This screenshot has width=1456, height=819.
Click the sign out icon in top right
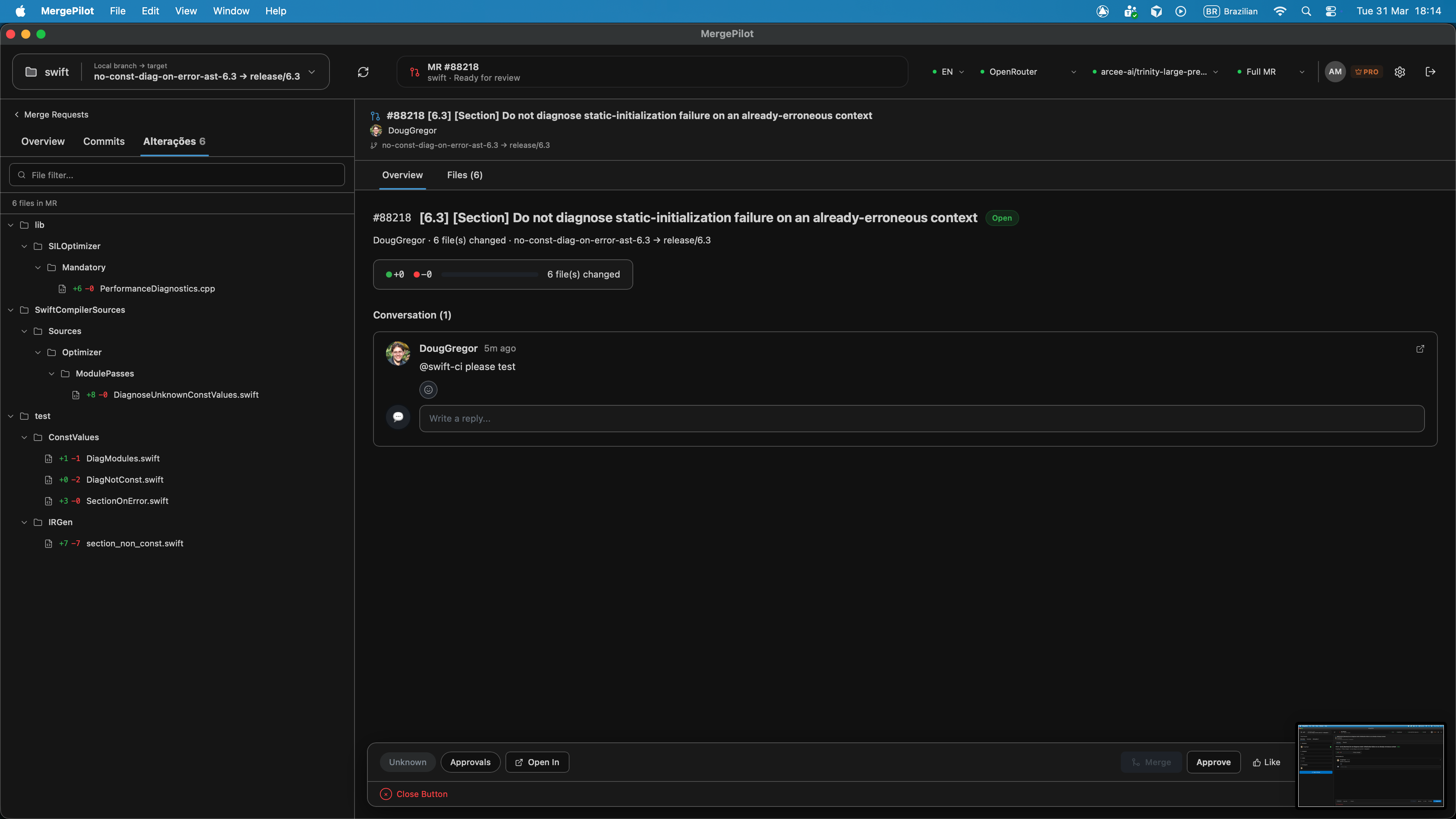1431,72
